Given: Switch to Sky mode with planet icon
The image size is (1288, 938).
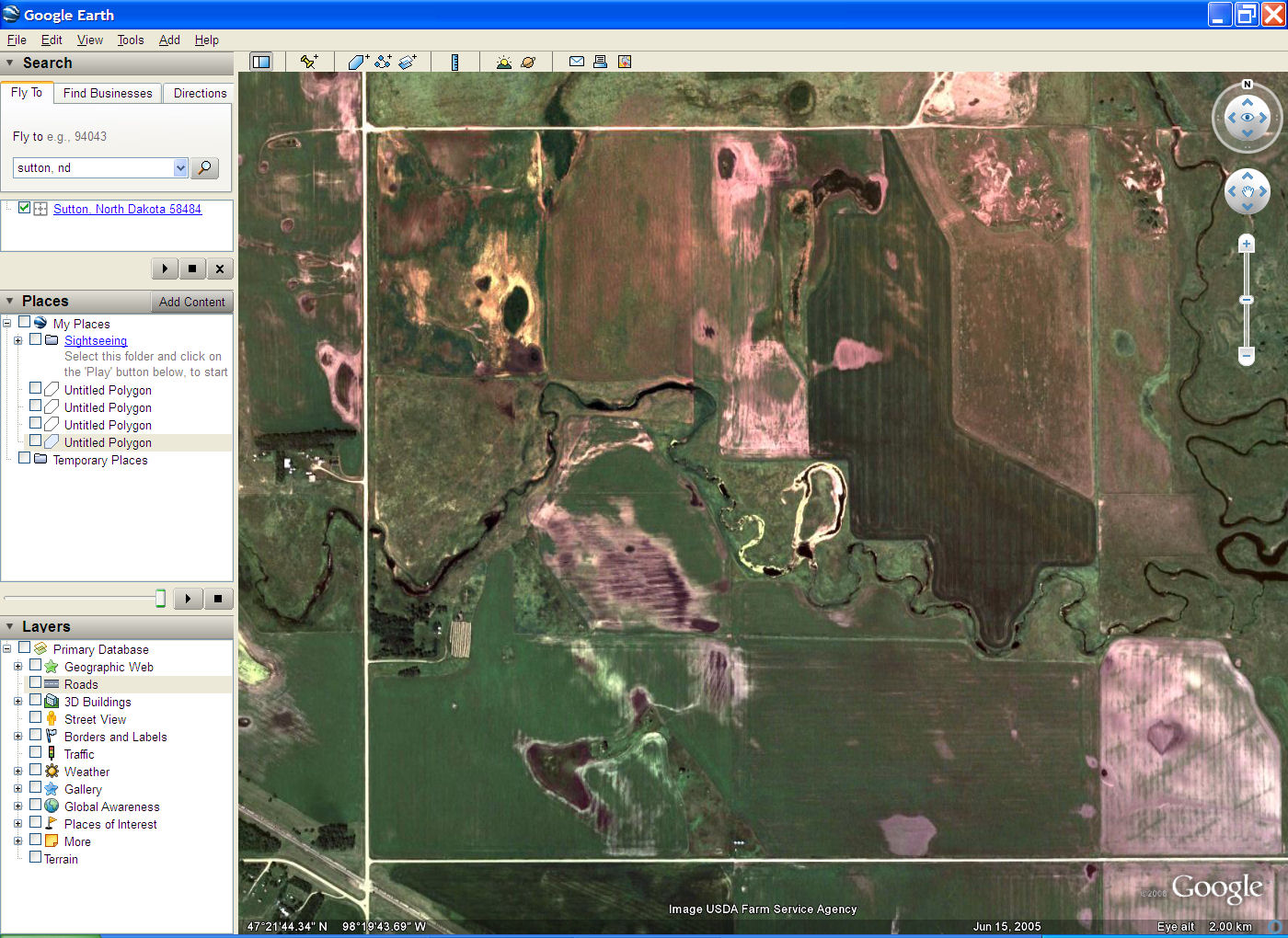Looking at the screenshot, I should (528, 62).
